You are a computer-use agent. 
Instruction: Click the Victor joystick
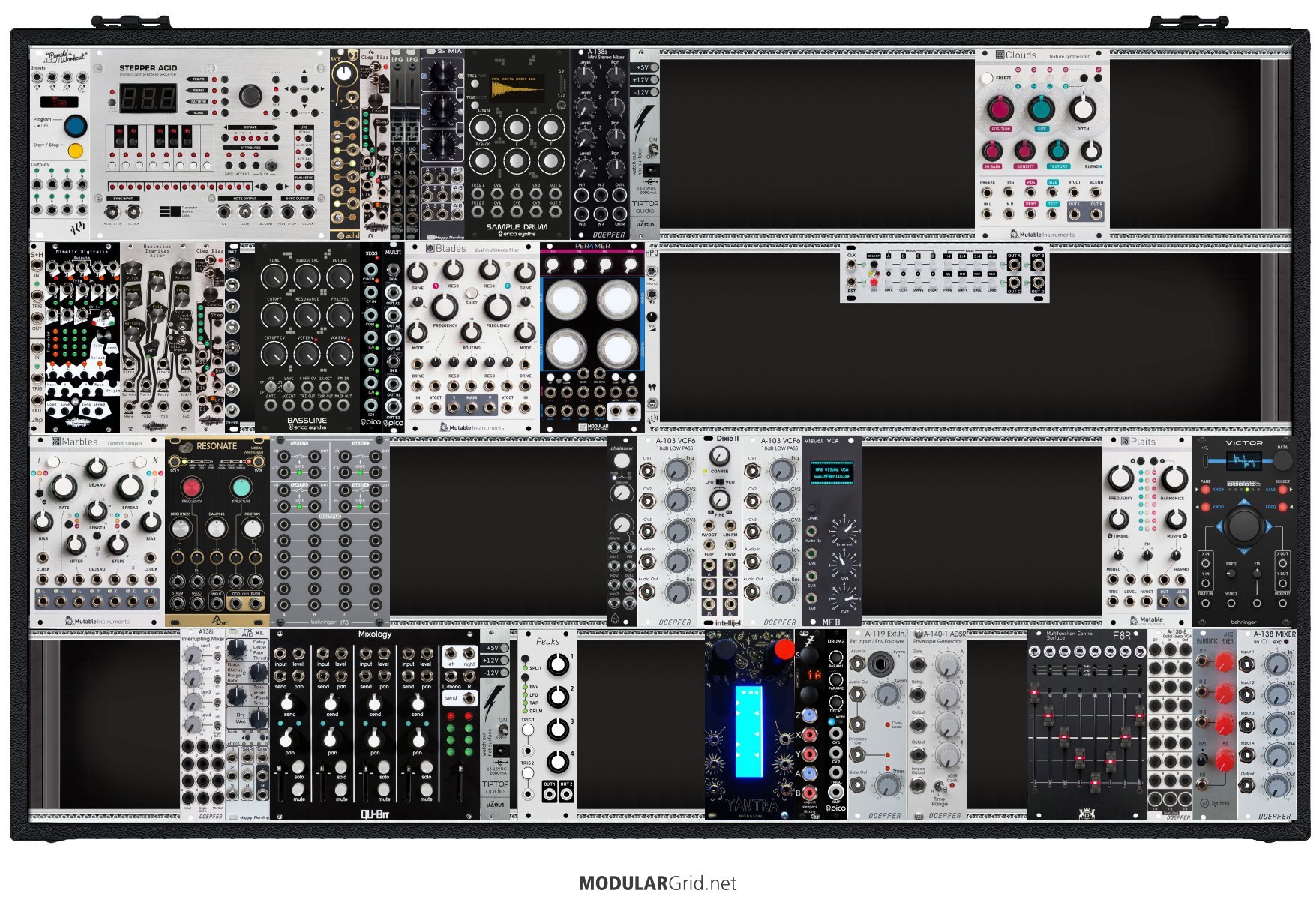[x=1244, y=526]
